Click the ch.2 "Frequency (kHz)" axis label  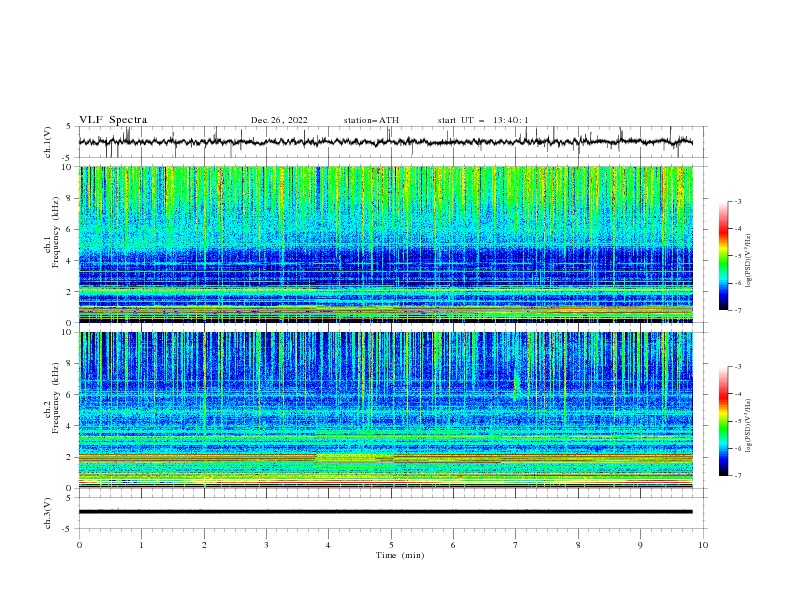click(x=55, y=398)
